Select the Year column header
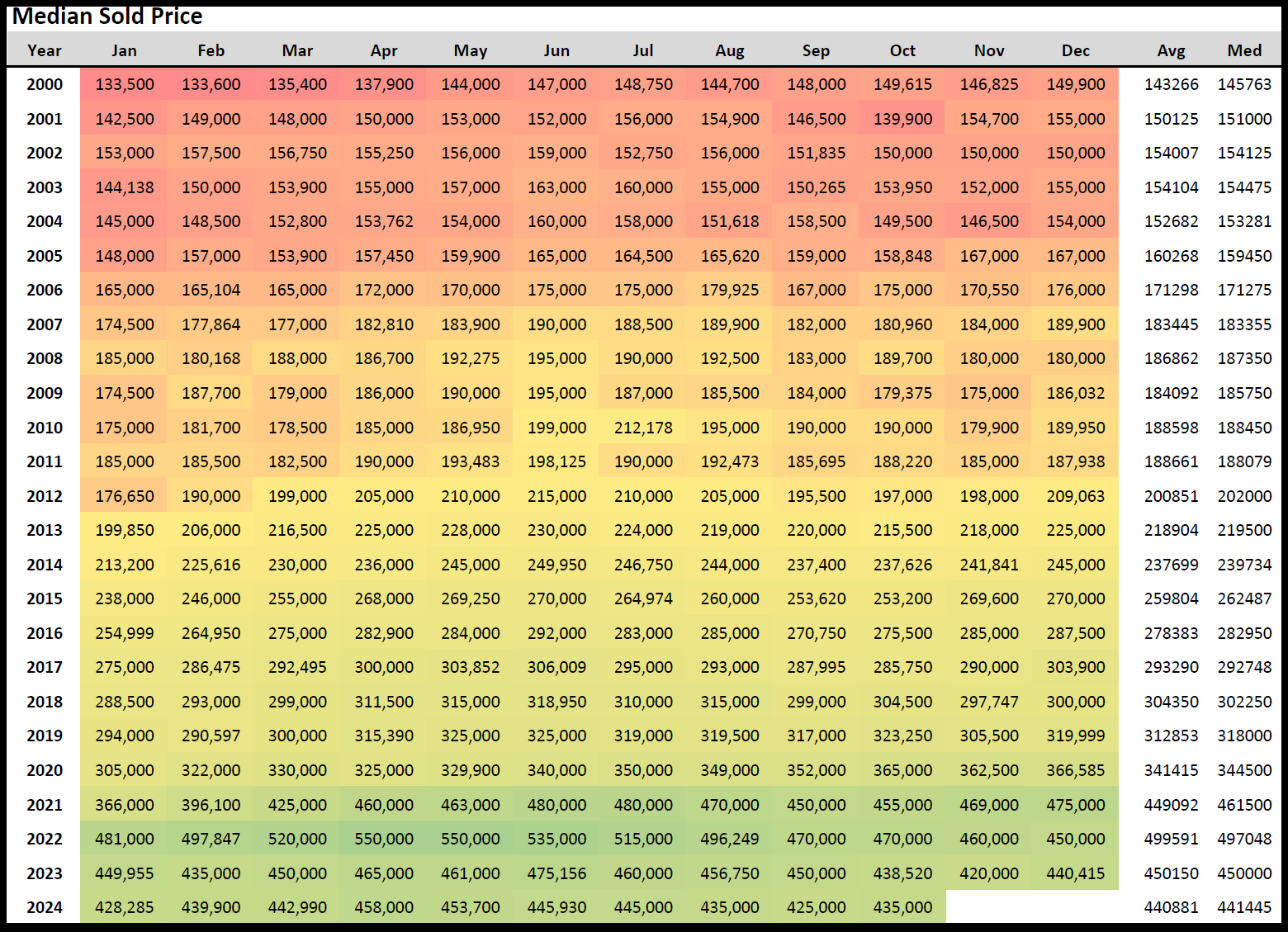 [x=45, y=50]
